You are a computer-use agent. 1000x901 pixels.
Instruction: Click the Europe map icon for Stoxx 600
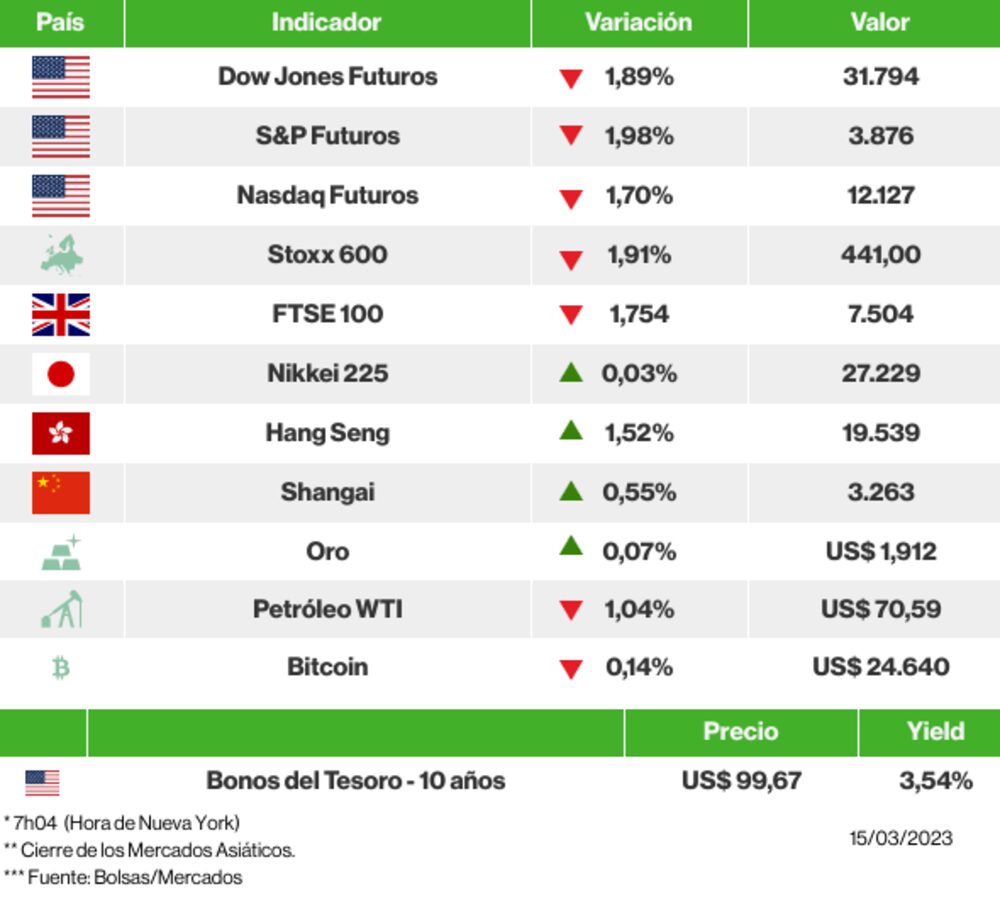[61, 254]
